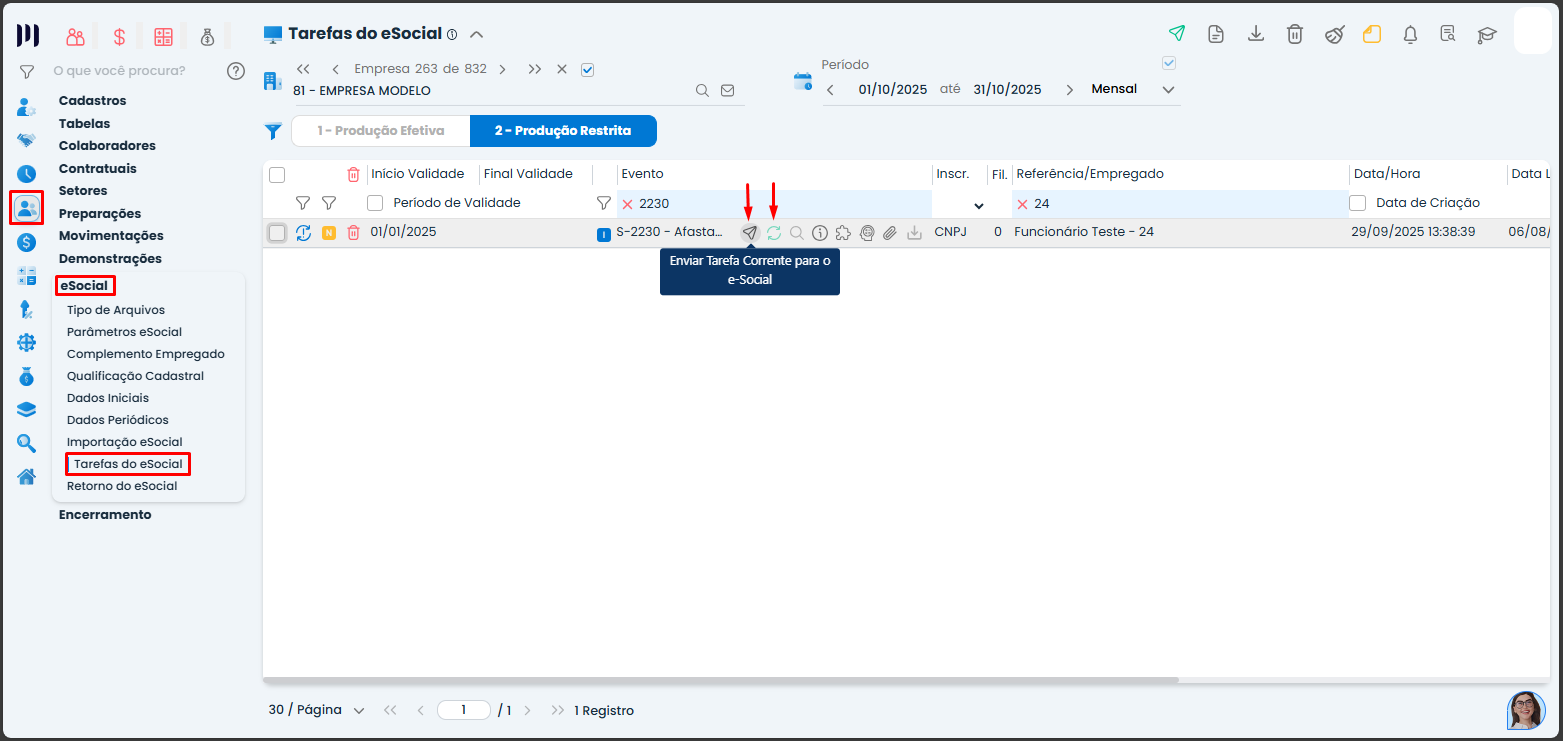Toggle the checkbox next to the company navigation
Image resolution: width=1563 pixels, height=741 pixels.
[588, 69]
